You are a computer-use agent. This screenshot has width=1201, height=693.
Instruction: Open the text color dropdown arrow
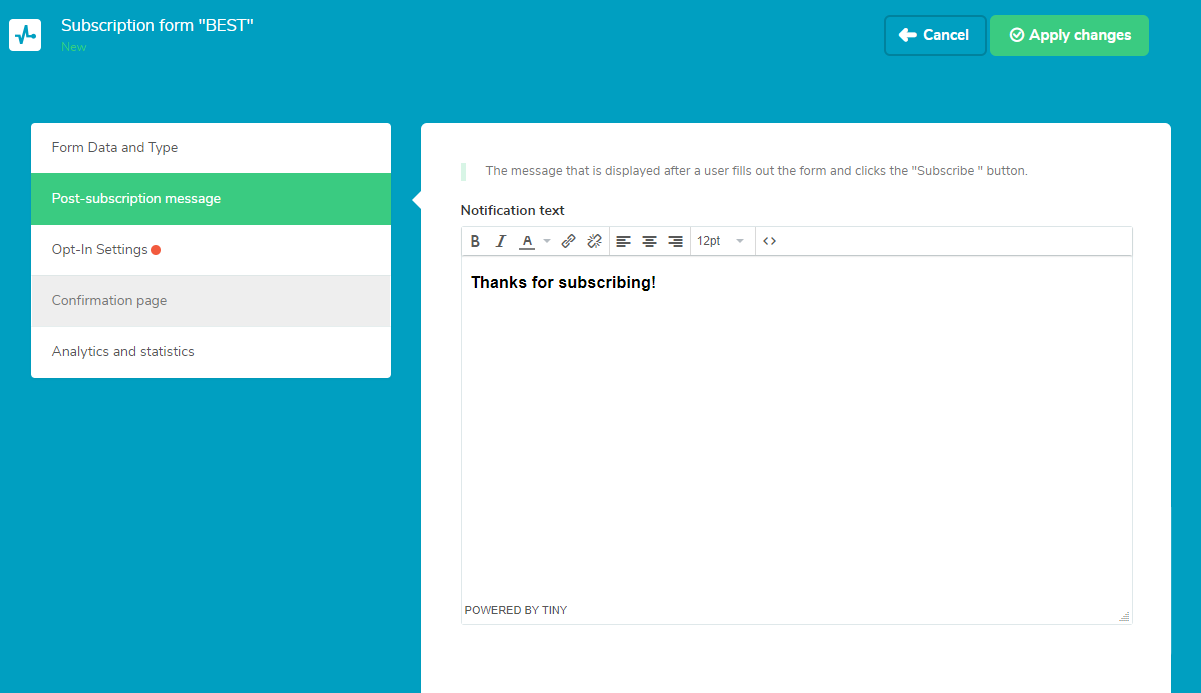546,241
